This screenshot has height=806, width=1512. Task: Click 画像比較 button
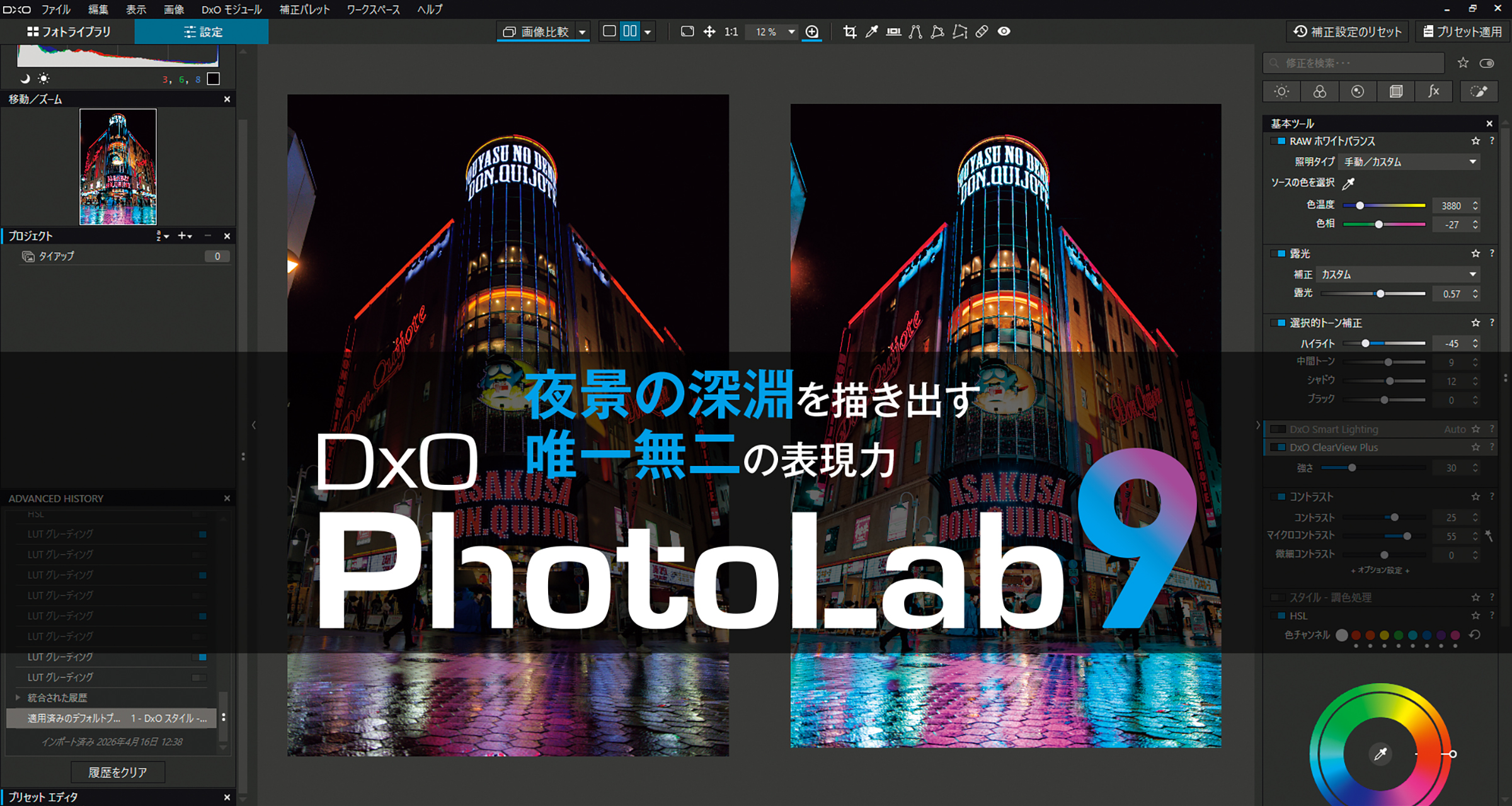point(537,31)
